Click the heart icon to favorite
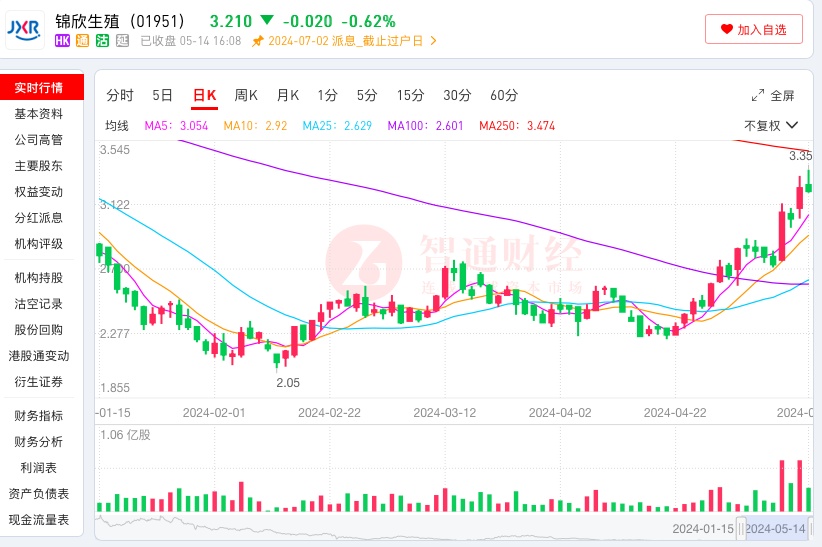This screenshot has height=547, width=822. 726,30
